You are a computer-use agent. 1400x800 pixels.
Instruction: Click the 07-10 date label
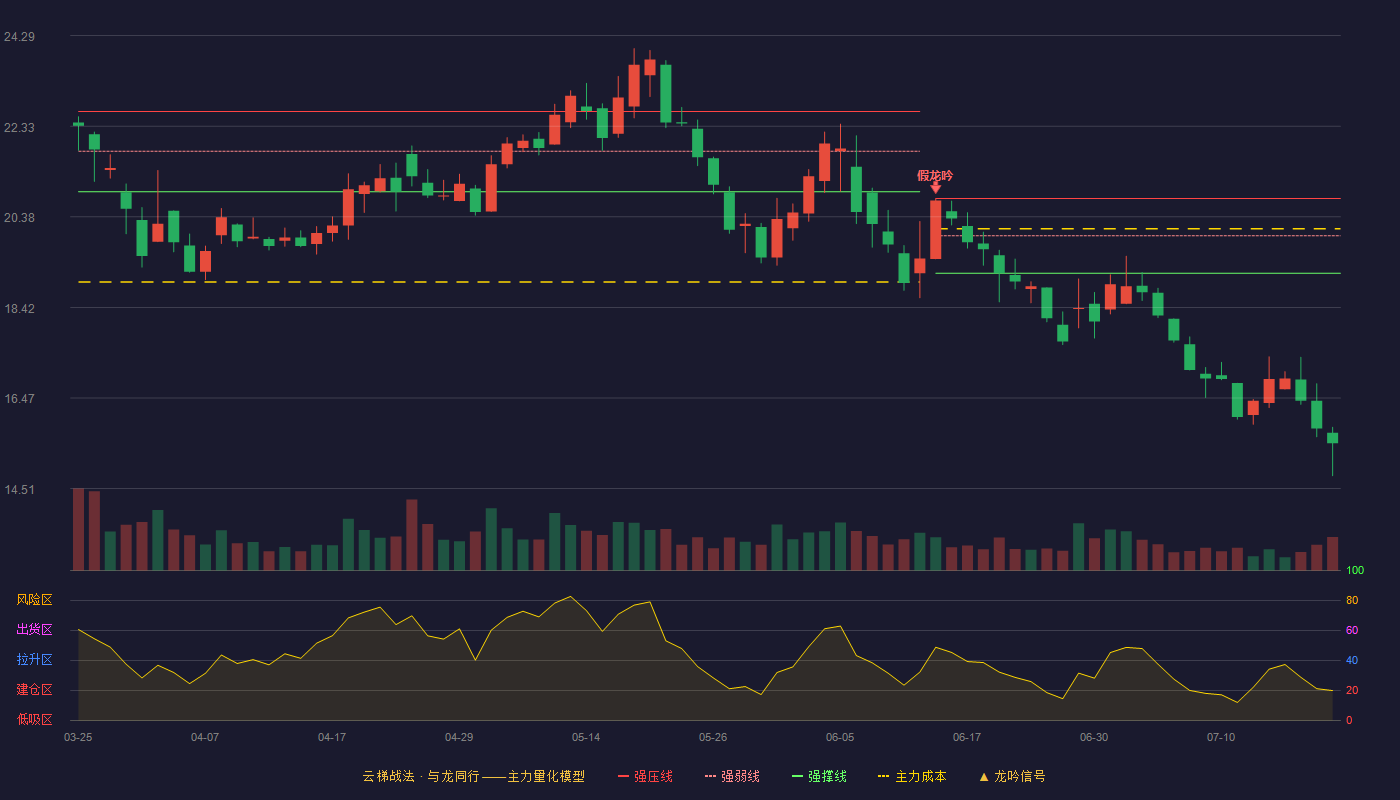[x=1221, y=737]
